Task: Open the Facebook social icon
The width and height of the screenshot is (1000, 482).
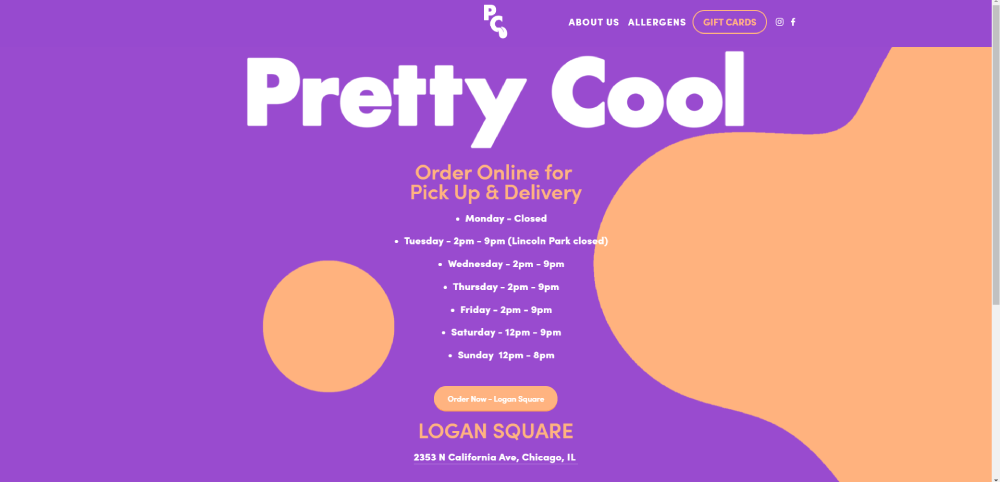Action: 794,22
